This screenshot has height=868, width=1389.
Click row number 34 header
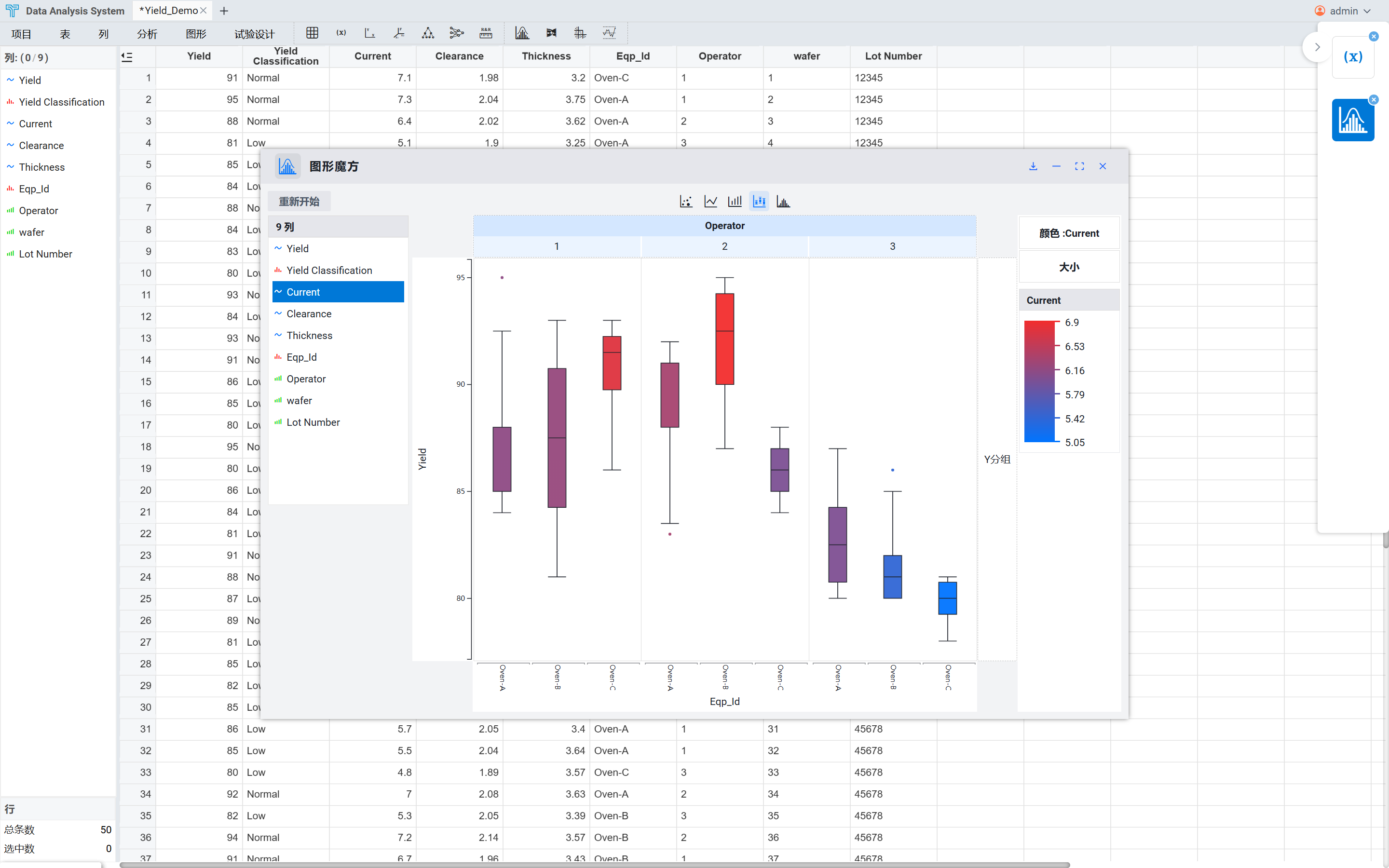point(138,794)
